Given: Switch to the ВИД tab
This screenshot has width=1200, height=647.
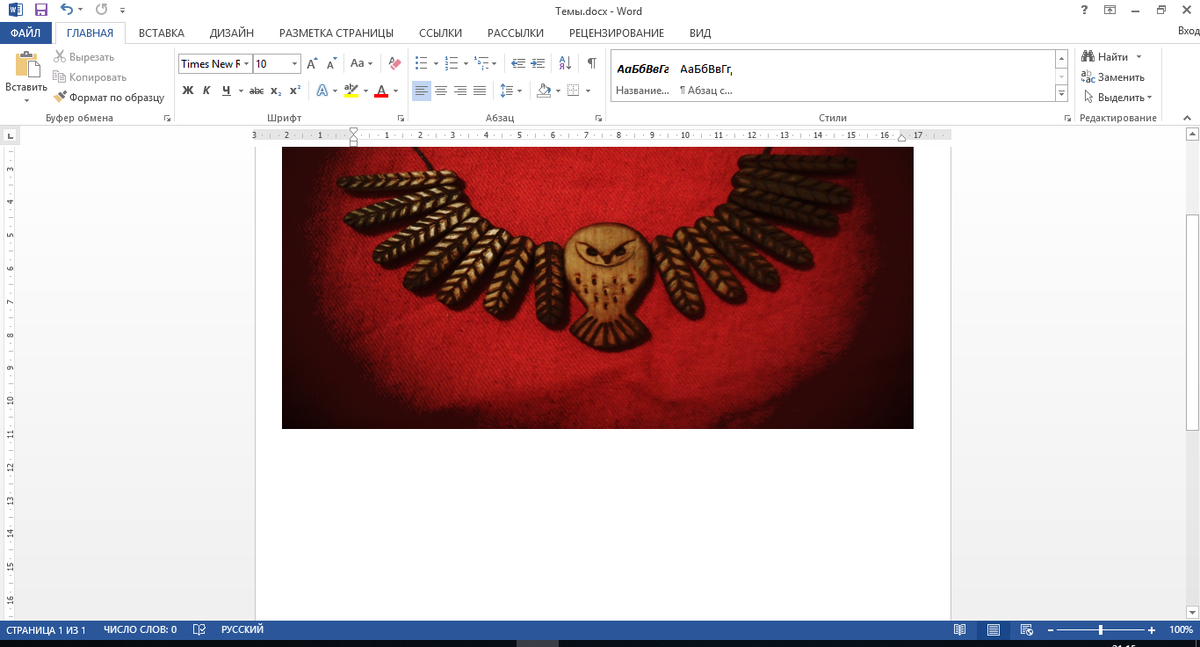Looking at the screenshot, I should click(x=700, y=33).
